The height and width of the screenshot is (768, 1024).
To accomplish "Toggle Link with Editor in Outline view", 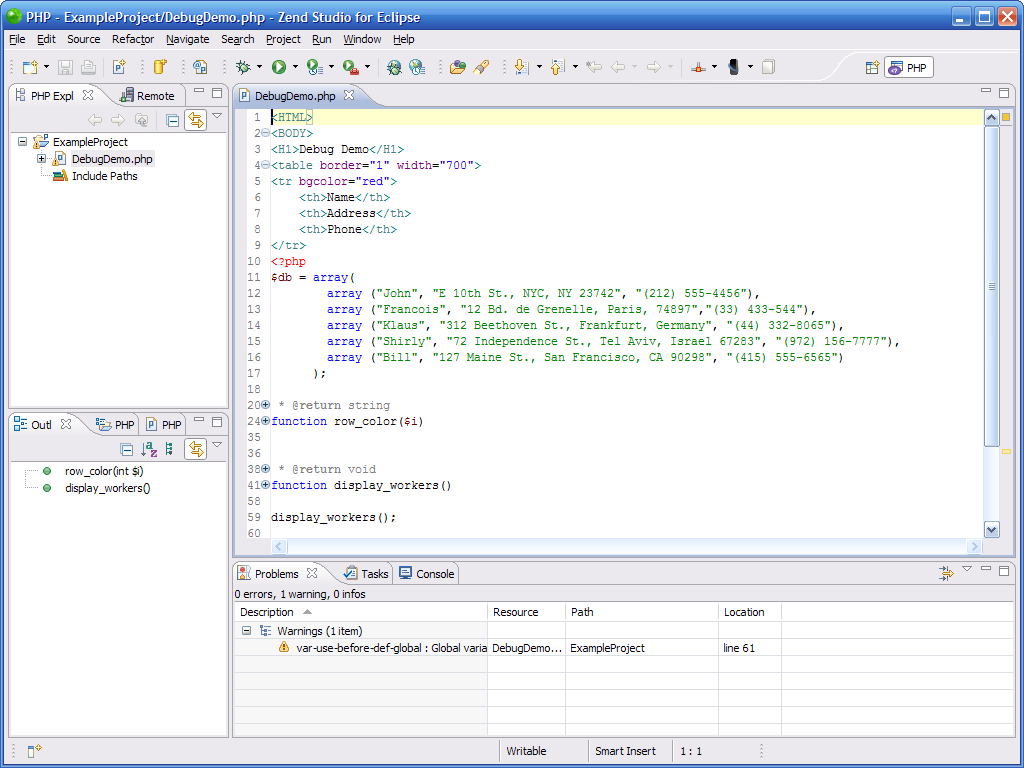I will click(195, 449).
